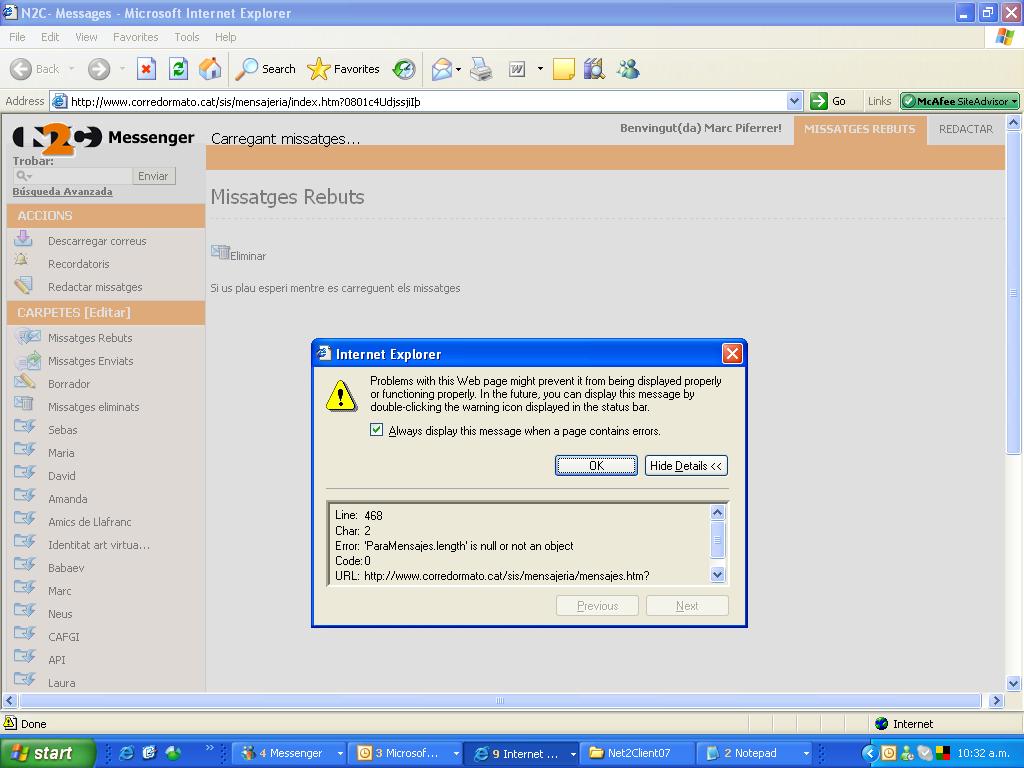
Task: Toggle Always display this message checkbox
Action: (x=376, y=430)
